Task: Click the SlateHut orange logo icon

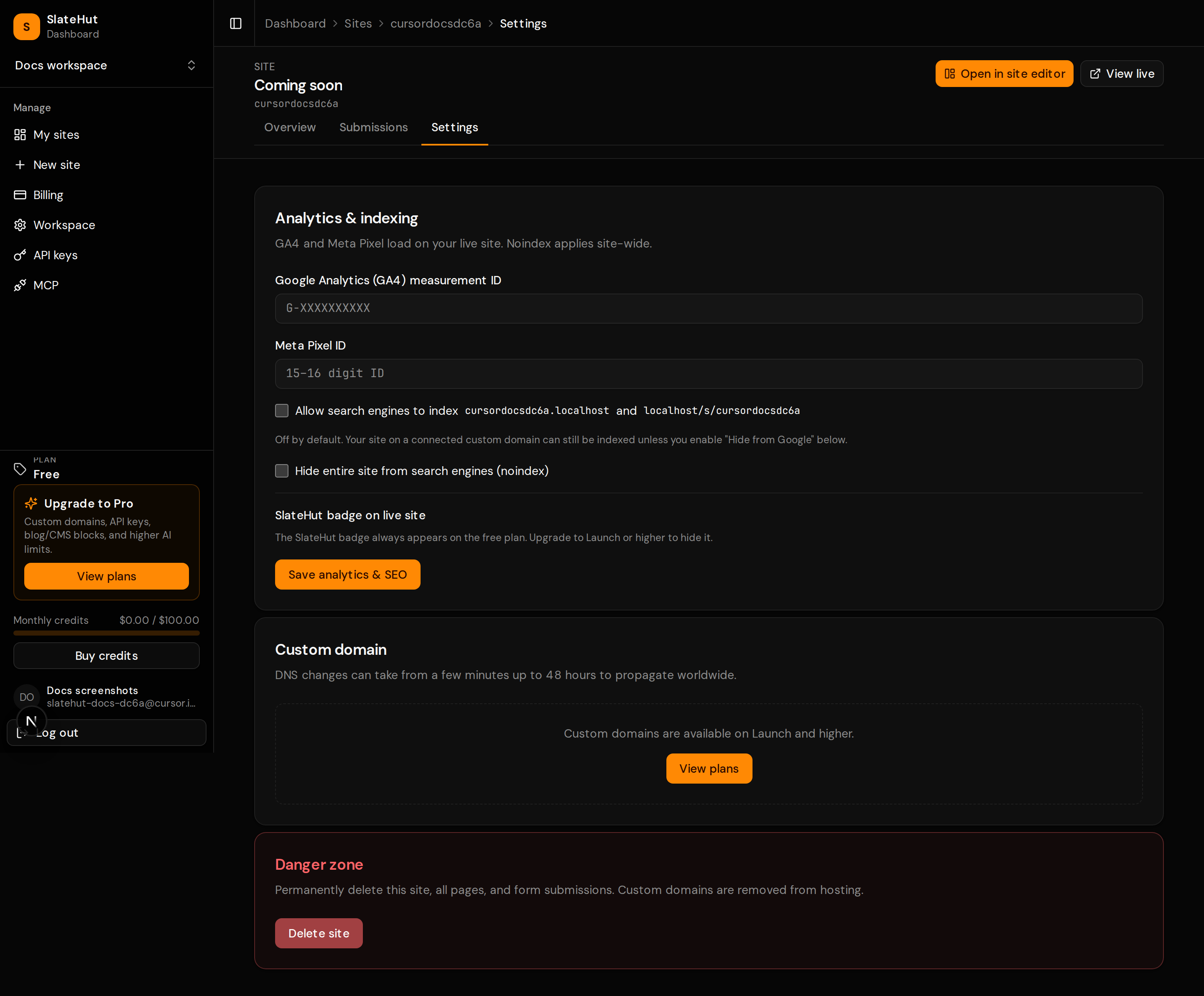Action: 26,26
